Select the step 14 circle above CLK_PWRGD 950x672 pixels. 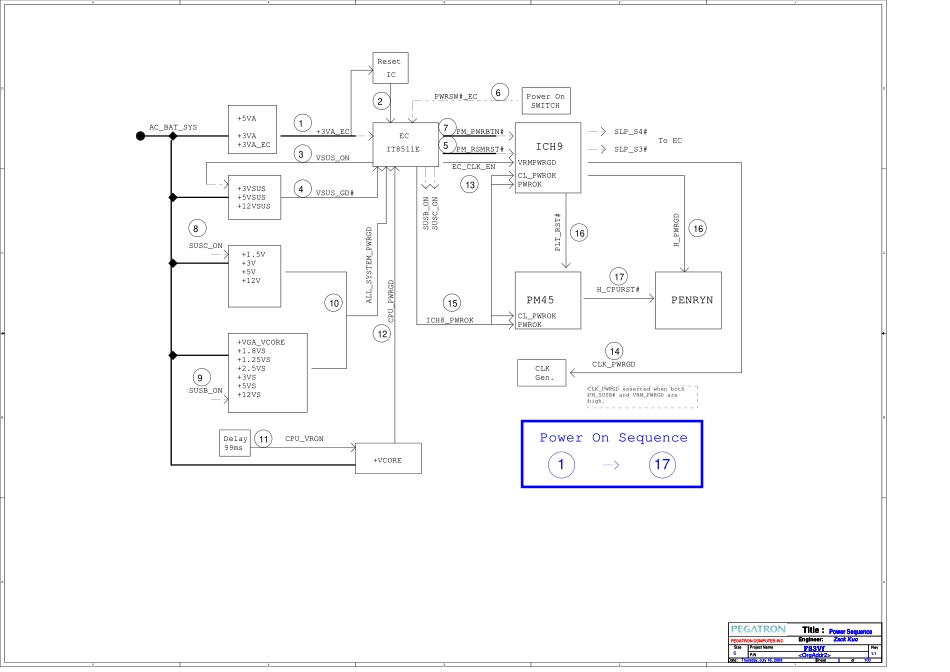click(x=614, y=351)
